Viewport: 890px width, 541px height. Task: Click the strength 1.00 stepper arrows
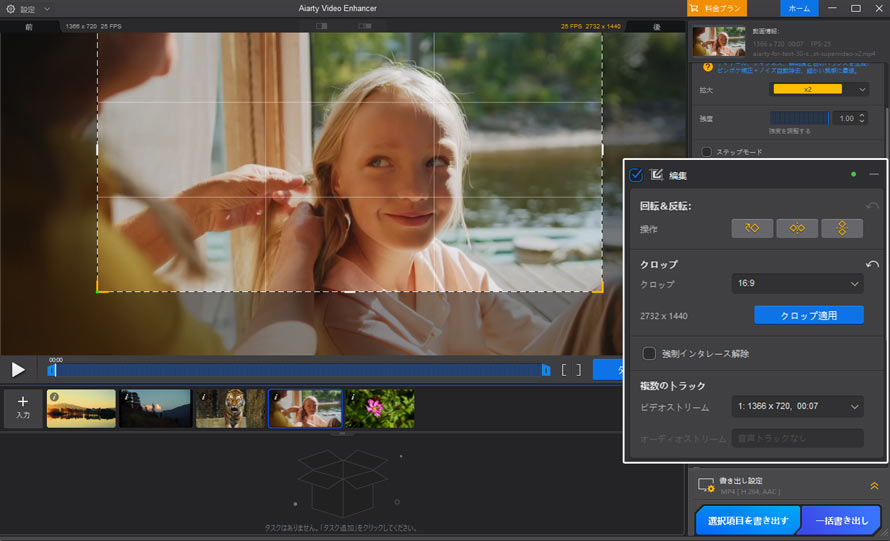pos(862,118)
